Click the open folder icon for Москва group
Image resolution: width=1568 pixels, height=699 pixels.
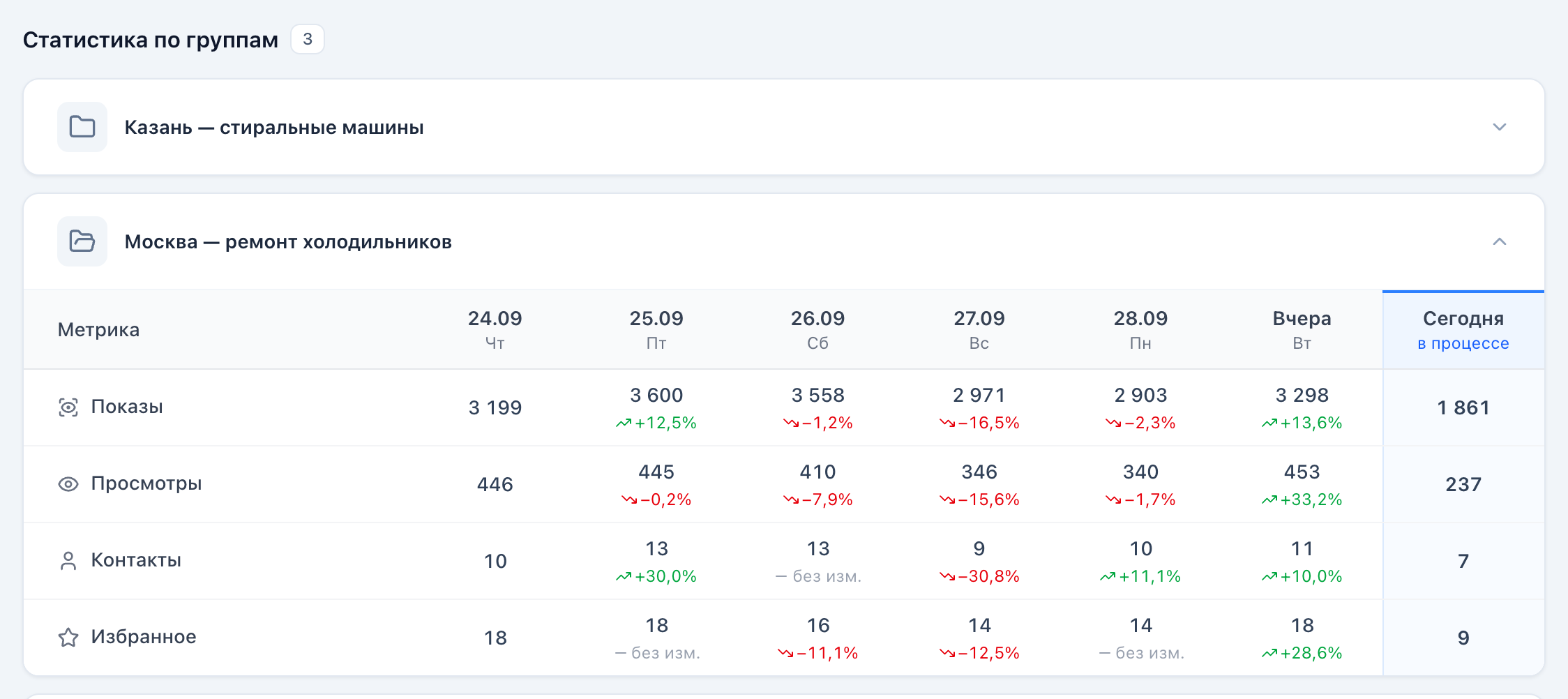[x=82, y=241]
